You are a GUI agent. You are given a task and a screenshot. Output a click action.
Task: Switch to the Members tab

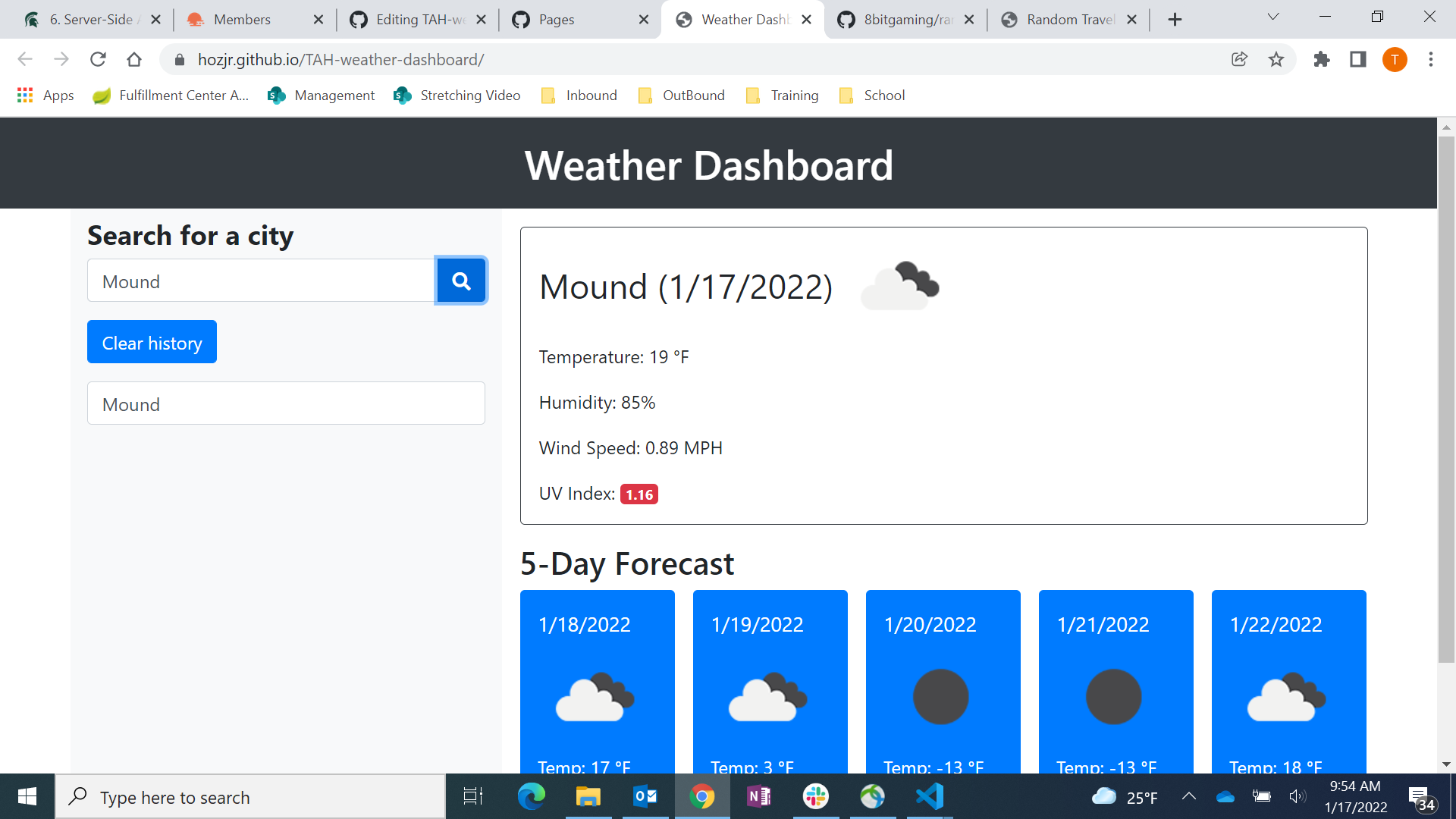coord(243,19)
